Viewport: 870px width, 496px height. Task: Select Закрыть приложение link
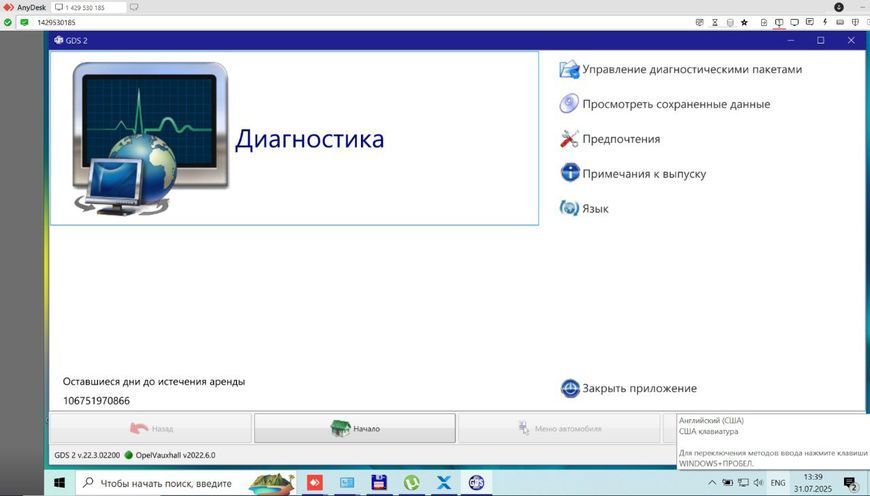(x=639, y=388)
